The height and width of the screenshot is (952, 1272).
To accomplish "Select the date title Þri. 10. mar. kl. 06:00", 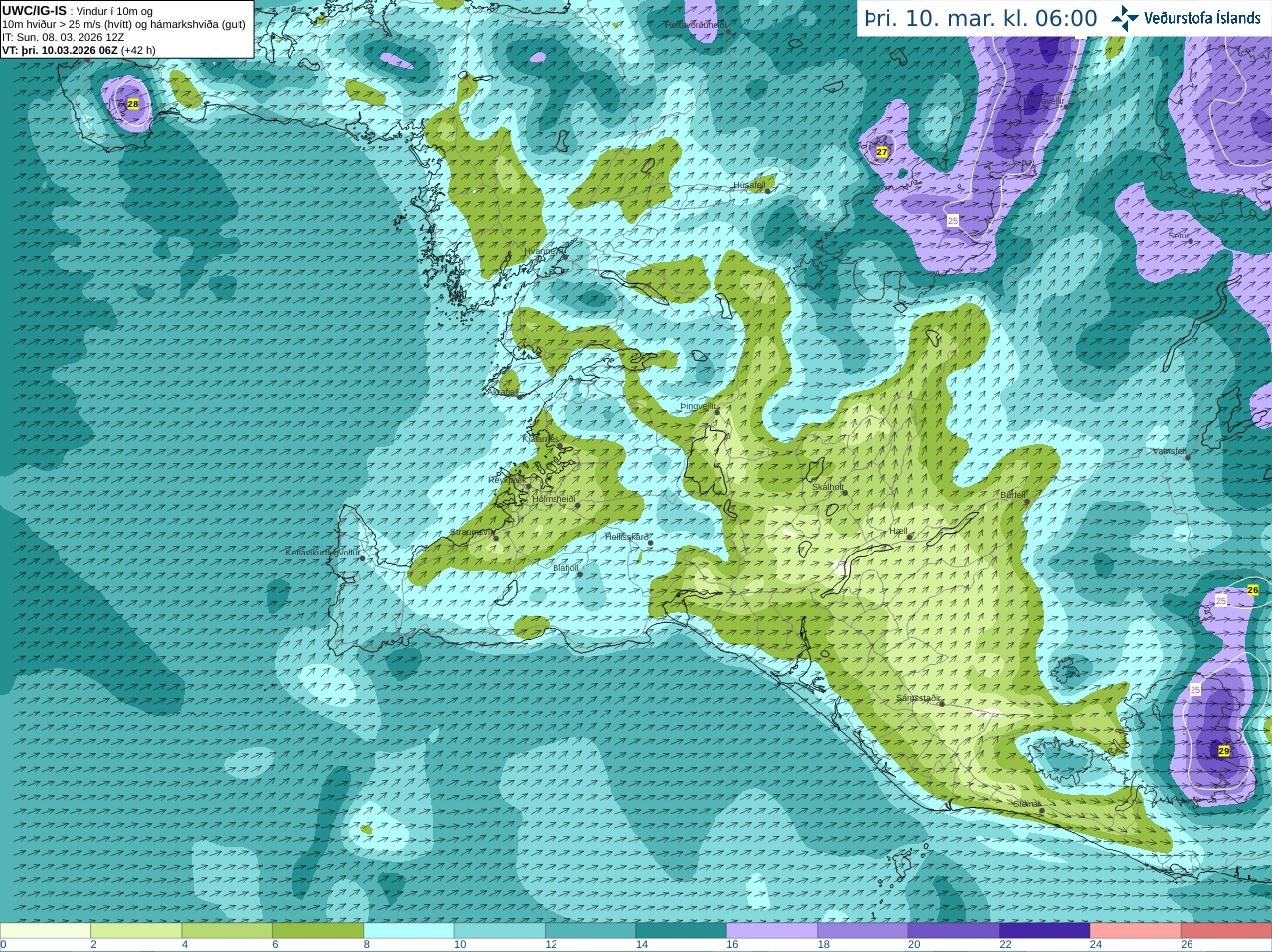I will tap(980, 18).
